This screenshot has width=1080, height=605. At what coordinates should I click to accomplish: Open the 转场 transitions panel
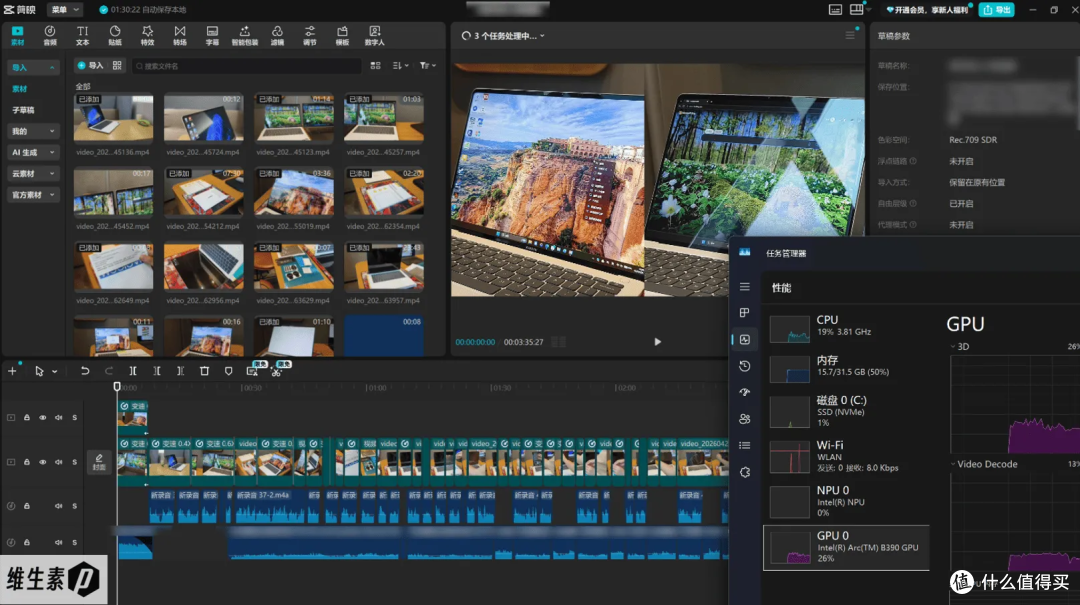pos(180,36)
